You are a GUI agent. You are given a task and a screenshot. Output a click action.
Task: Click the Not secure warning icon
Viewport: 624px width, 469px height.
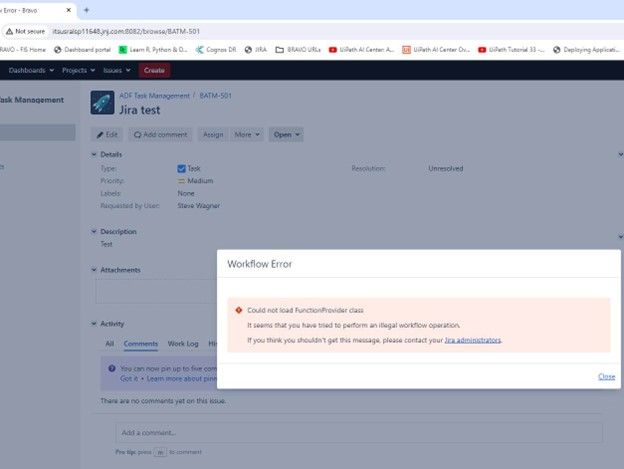(9, 31)
